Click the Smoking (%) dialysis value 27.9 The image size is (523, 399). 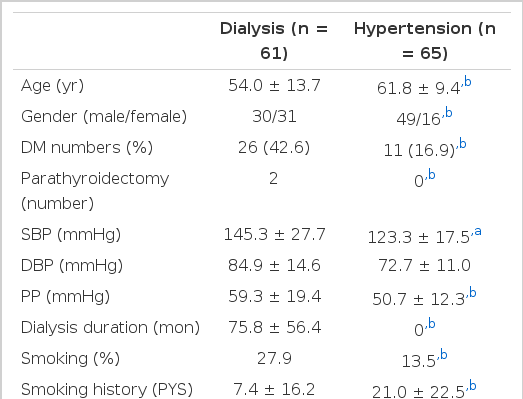coord(274,359)
